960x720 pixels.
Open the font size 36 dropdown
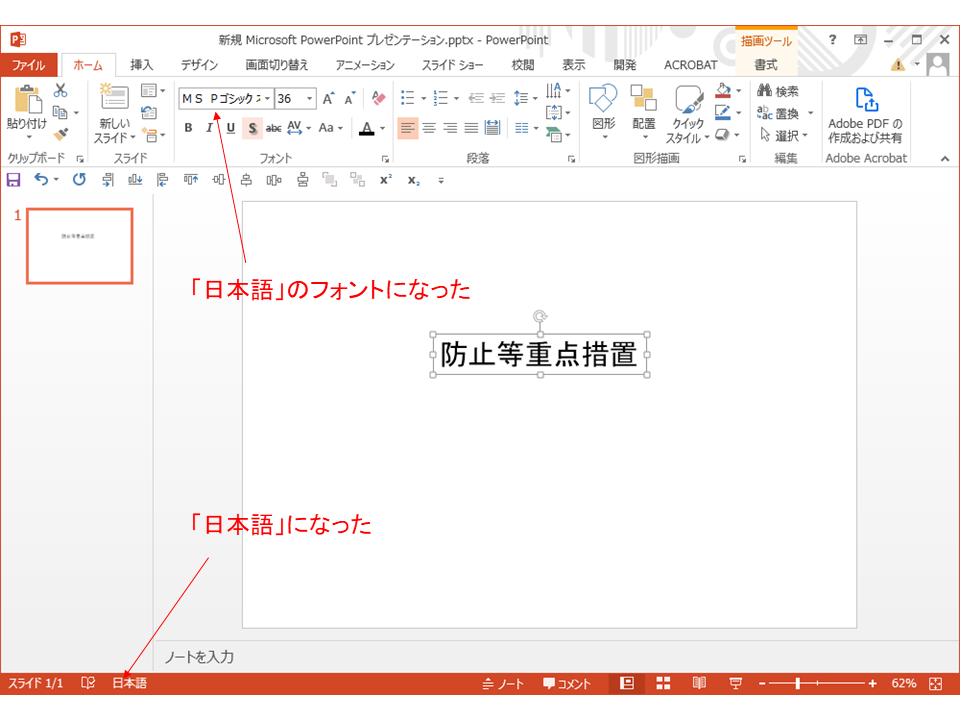(x=310, y=99)
